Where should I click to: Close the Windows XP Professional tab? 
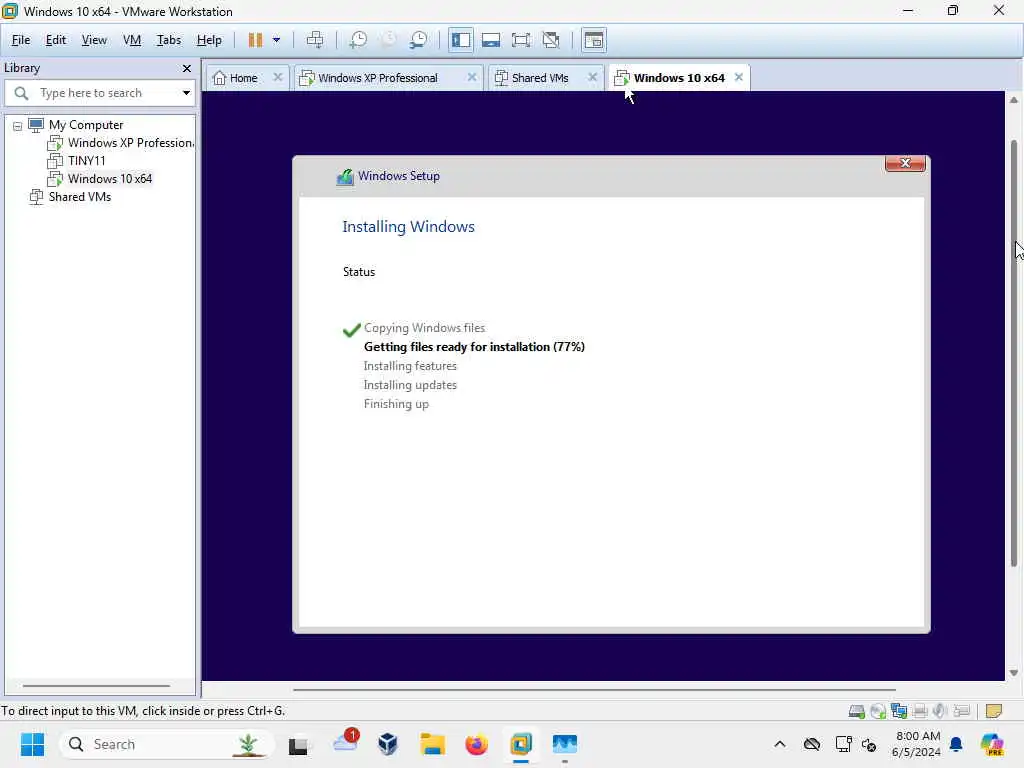[x=472, y=77]
